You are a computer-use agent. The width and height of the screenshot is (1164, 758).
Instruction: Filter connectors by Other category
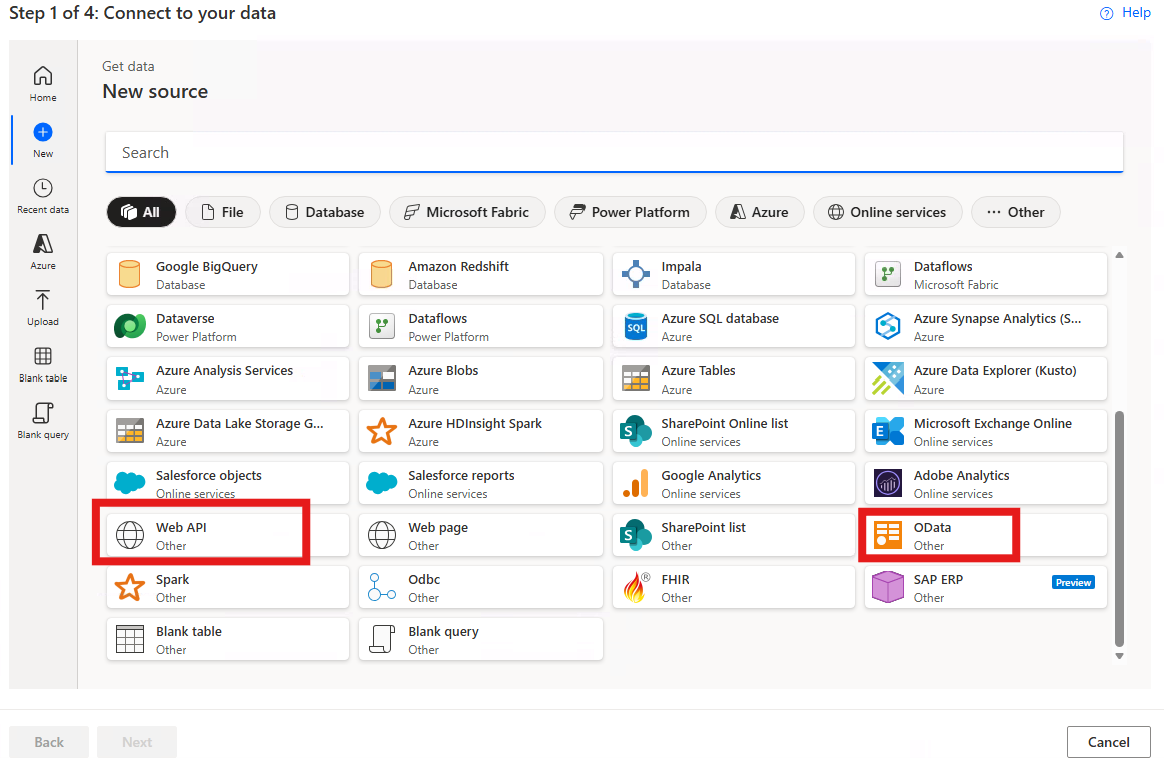(x=1016, y=212)
